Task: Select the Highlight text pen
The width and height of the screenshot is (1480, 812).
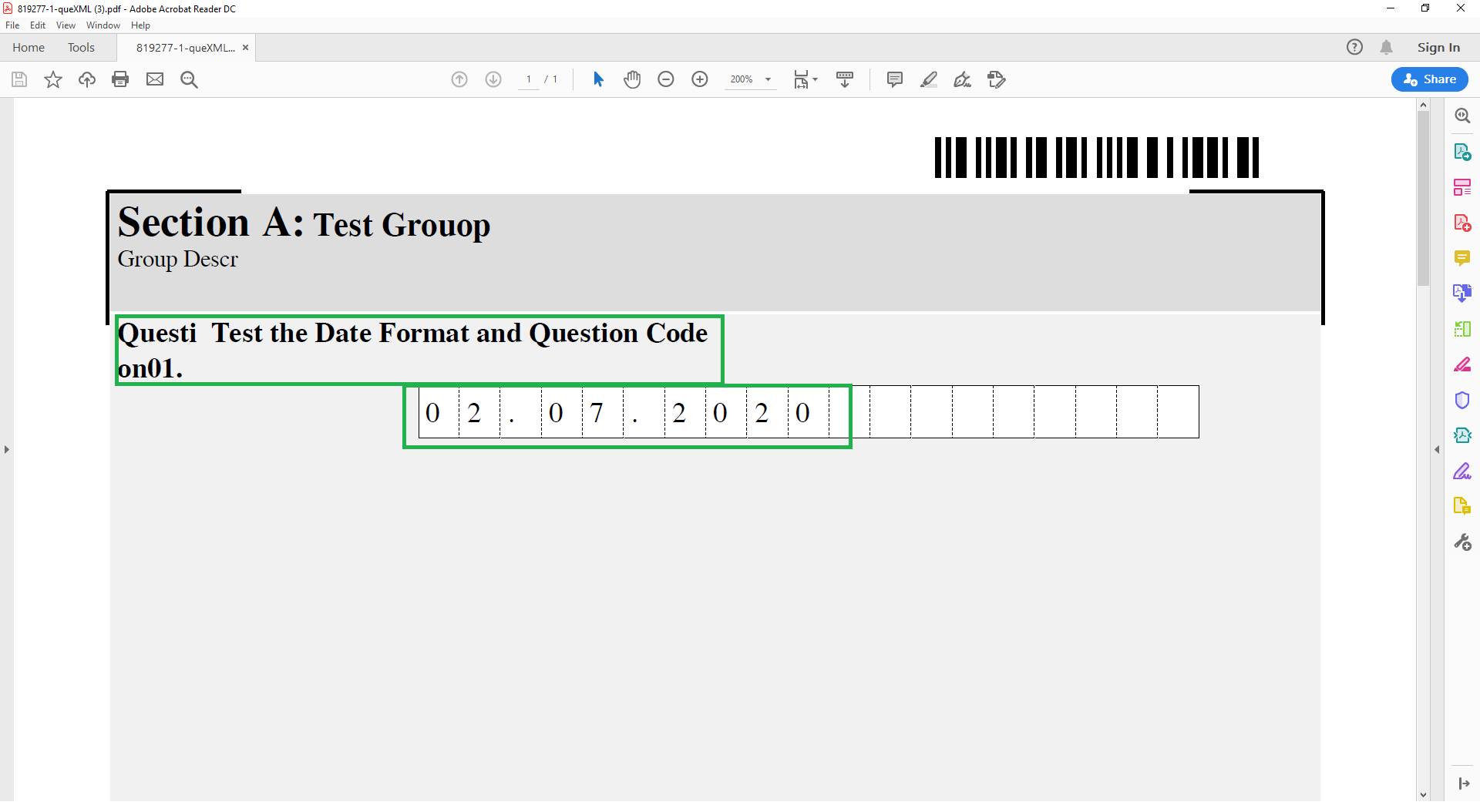Action: click(x=929, y=79)
